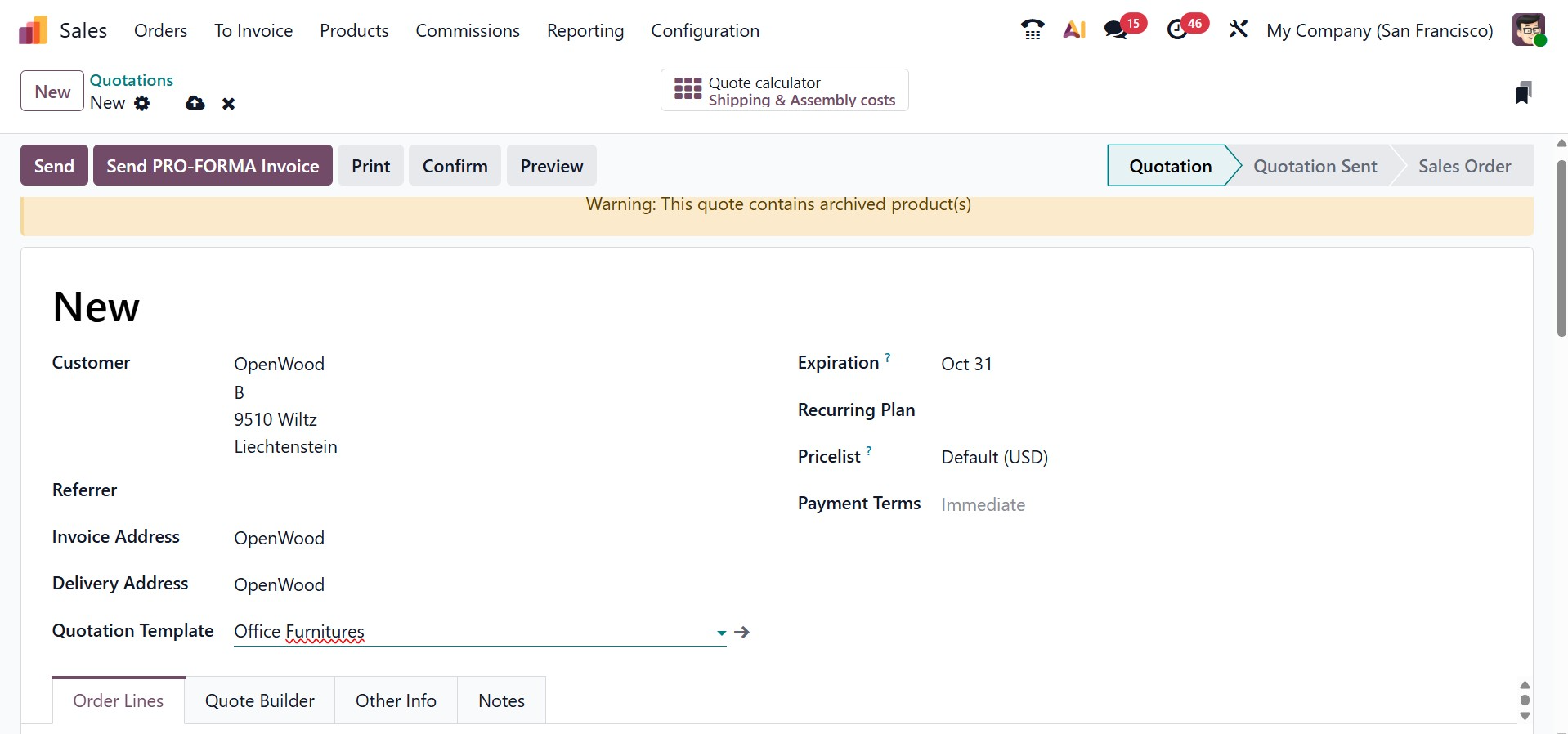Open the company switcher My Company (San Francisco)
The height and width of the screenshot is (734, 1568).
pyautogui.click(x=1379, y=31)
